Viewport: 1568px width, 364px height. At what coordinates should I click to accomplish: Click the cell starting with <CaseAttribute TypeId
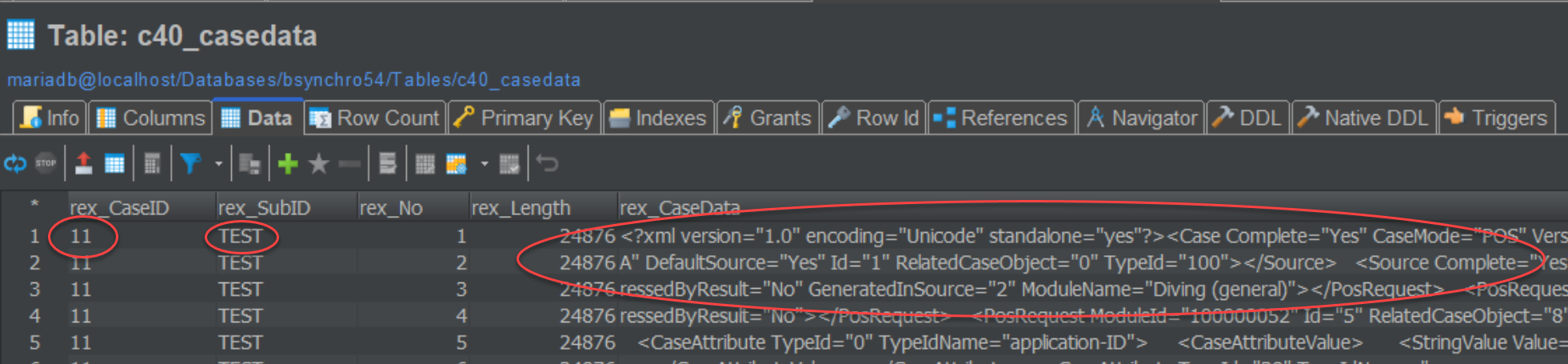click(x=1092, y=342)
